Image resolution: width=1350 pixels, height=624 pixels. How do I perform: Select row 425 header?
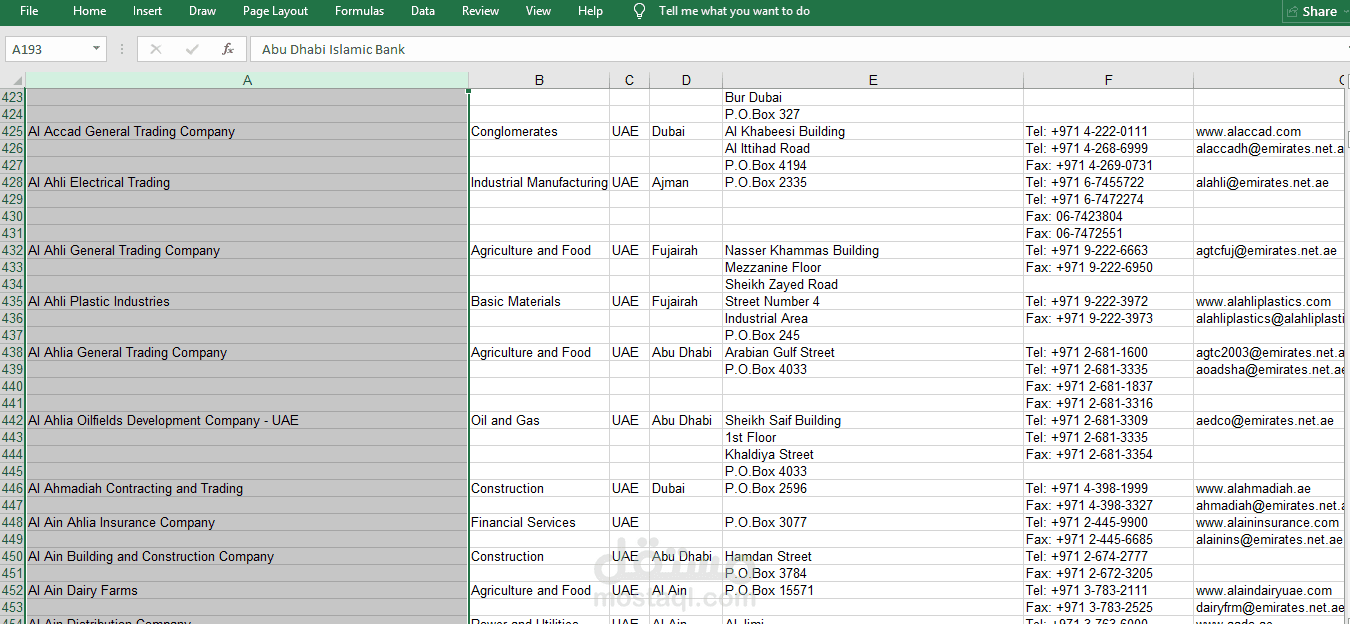(x=12, y=131)
